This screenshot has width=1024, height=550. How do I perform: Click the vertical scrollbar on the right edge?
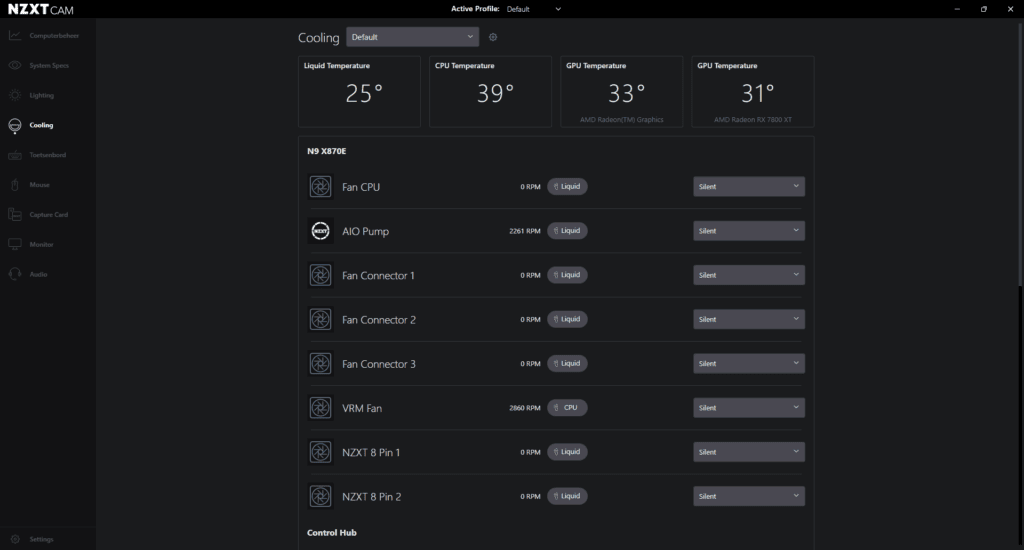point(1020,154)
